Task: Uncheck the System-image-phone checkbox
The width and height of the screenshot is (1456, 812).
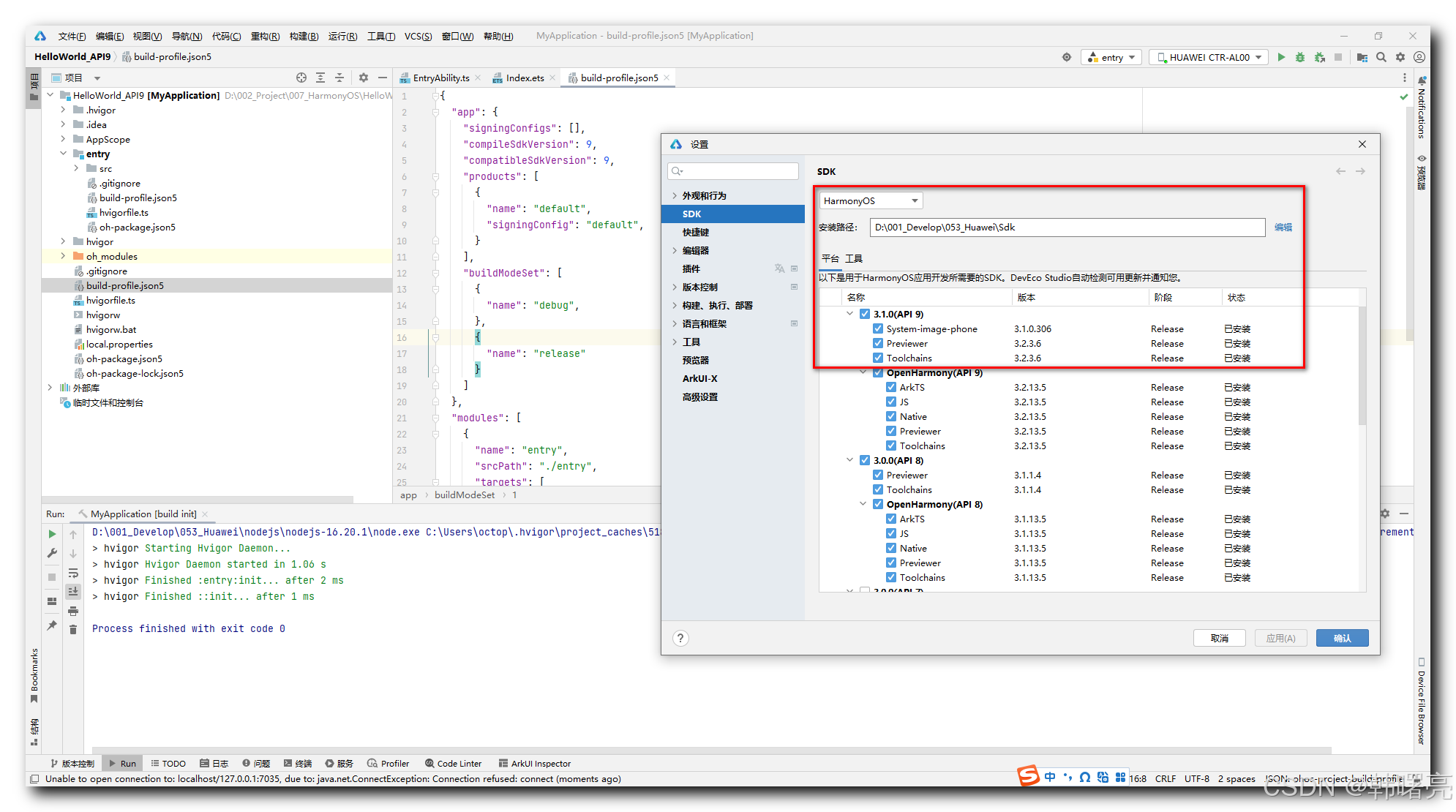Action: 878,328
